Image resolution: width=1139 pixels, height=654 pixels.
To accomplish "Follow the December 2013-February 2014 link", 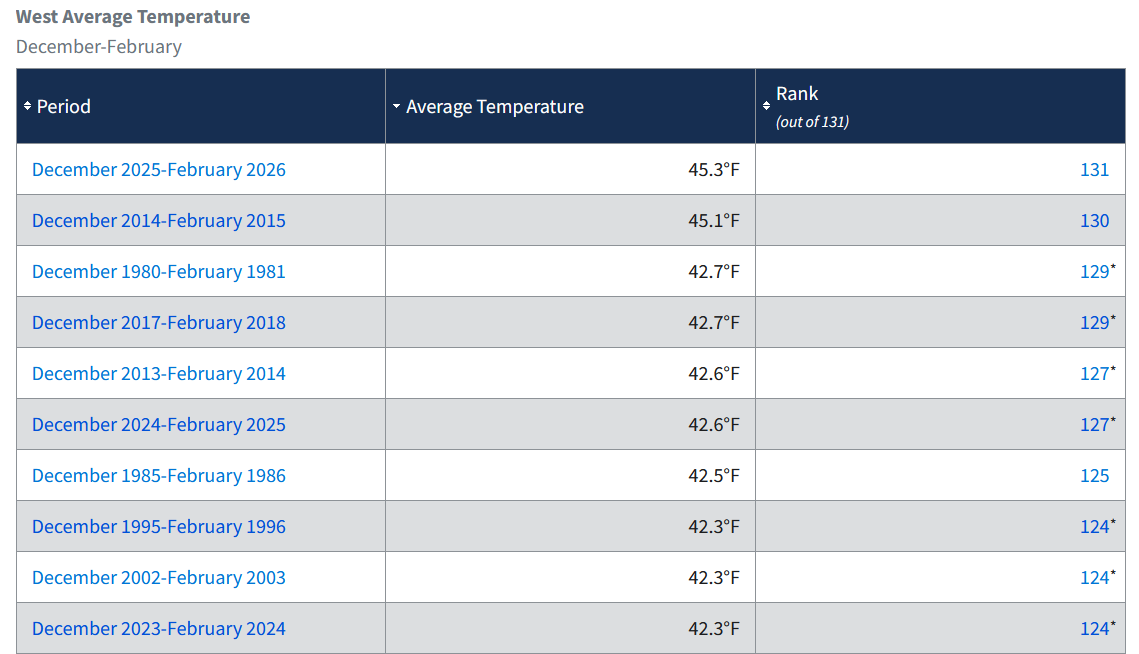I will 159,374.
